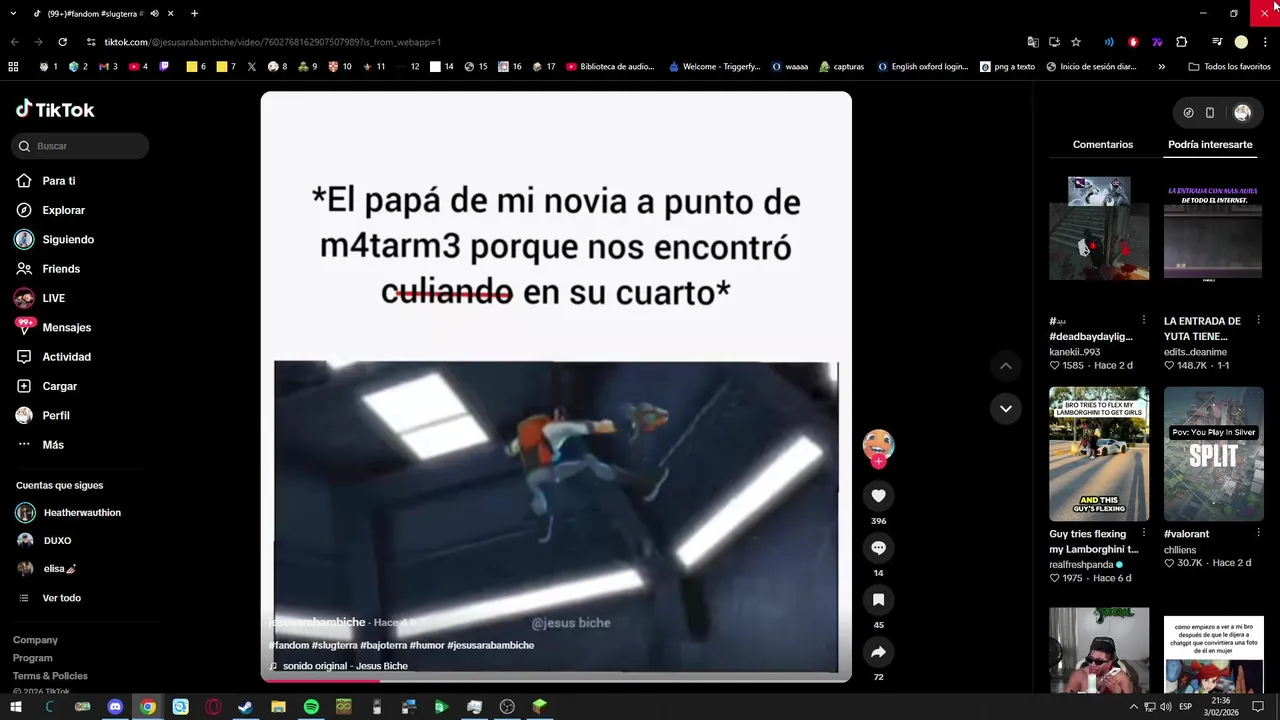
Task: Open tab search dropdown arrow
Action: pyautogui.click(x=13, y=13)
